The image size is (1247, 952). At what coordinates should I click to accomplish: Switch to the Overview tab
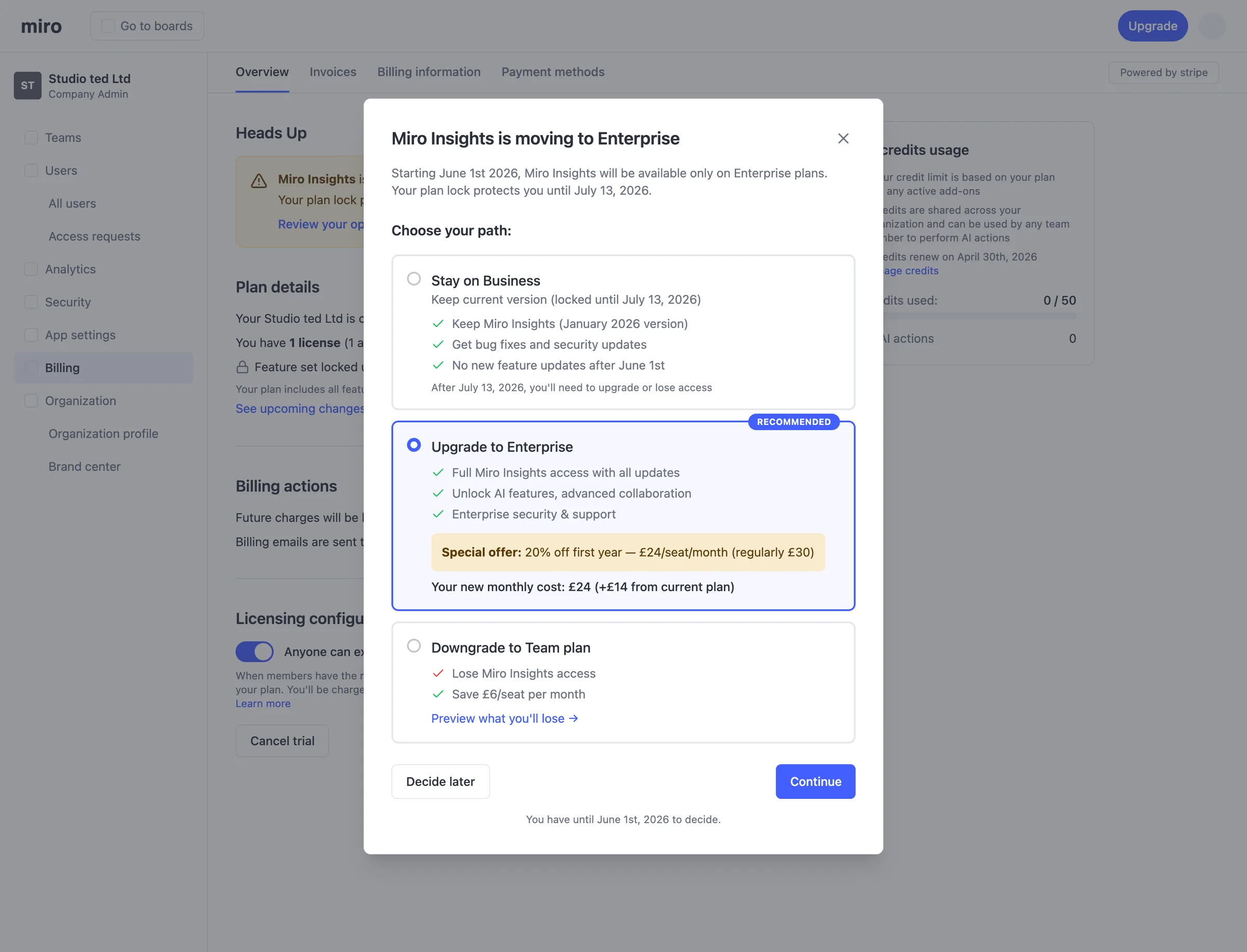click(x=262, y=72)
